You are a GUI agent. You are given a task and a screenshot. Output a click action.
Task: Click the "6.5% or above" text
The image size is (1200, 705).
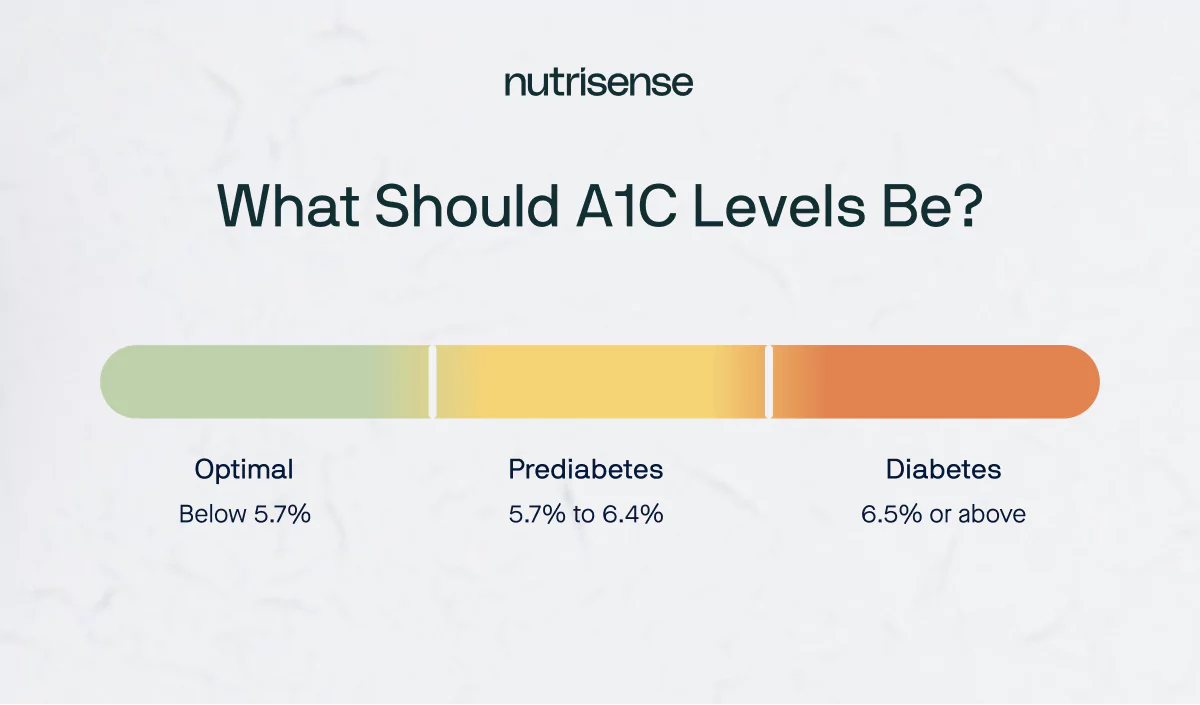(x=943, y=514)
